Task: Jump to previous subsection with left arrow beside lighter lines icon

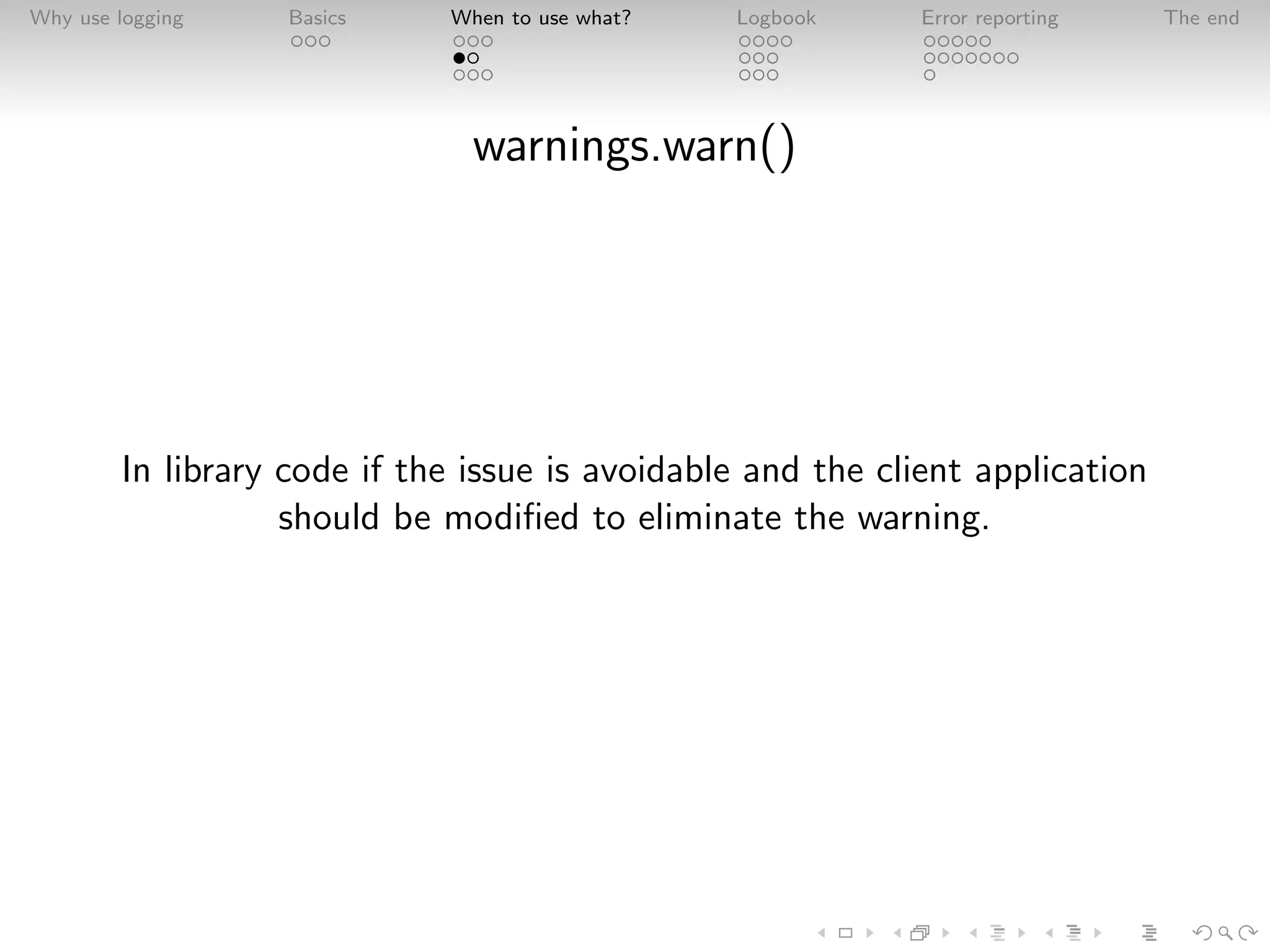Action: click(x=973, y=933)
